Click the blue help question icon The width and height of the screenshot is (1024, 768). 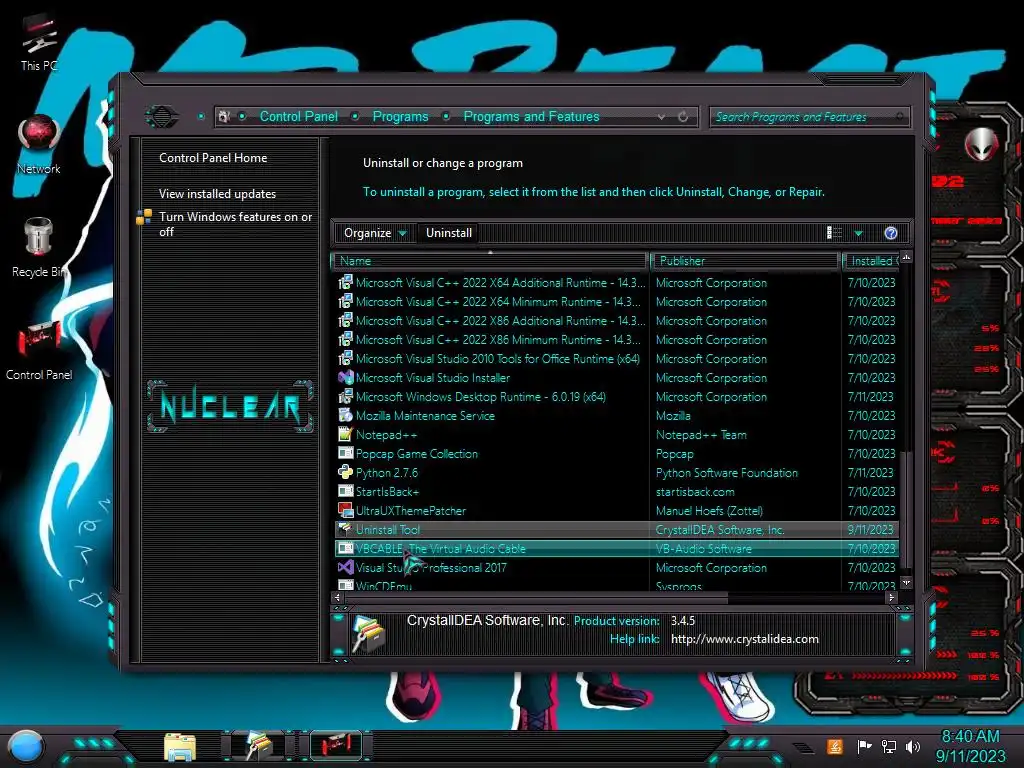point(891,233)
